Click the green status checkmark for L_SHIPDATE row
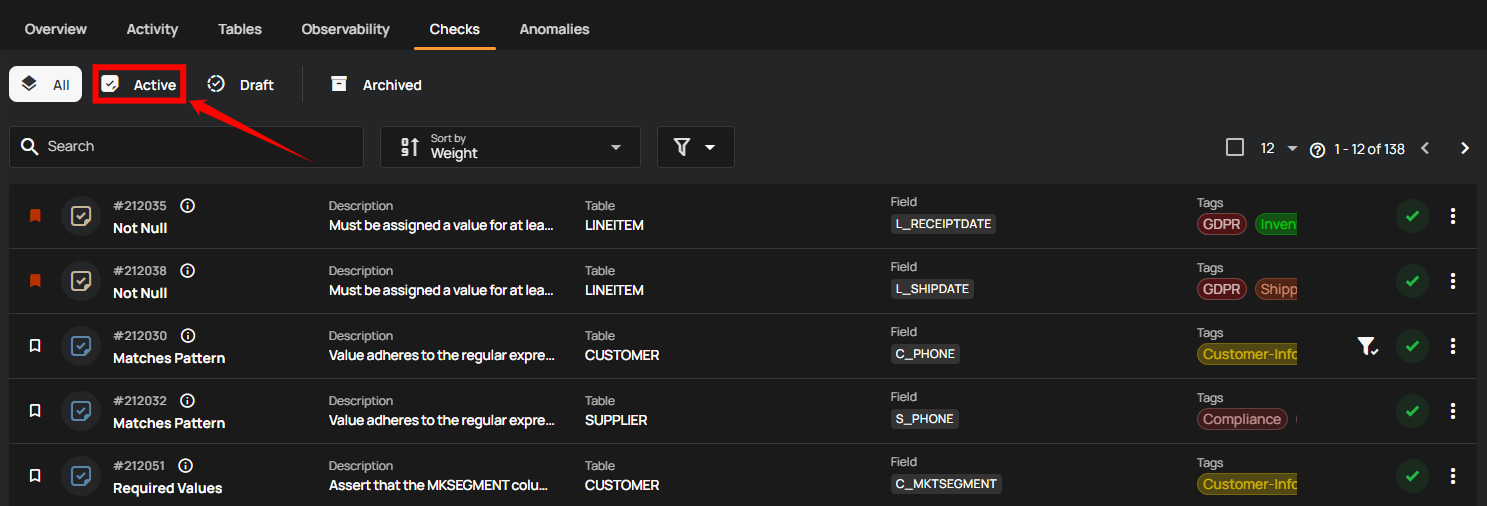This screenshot has height=506, width=1487. click(x=1412, y=281)
